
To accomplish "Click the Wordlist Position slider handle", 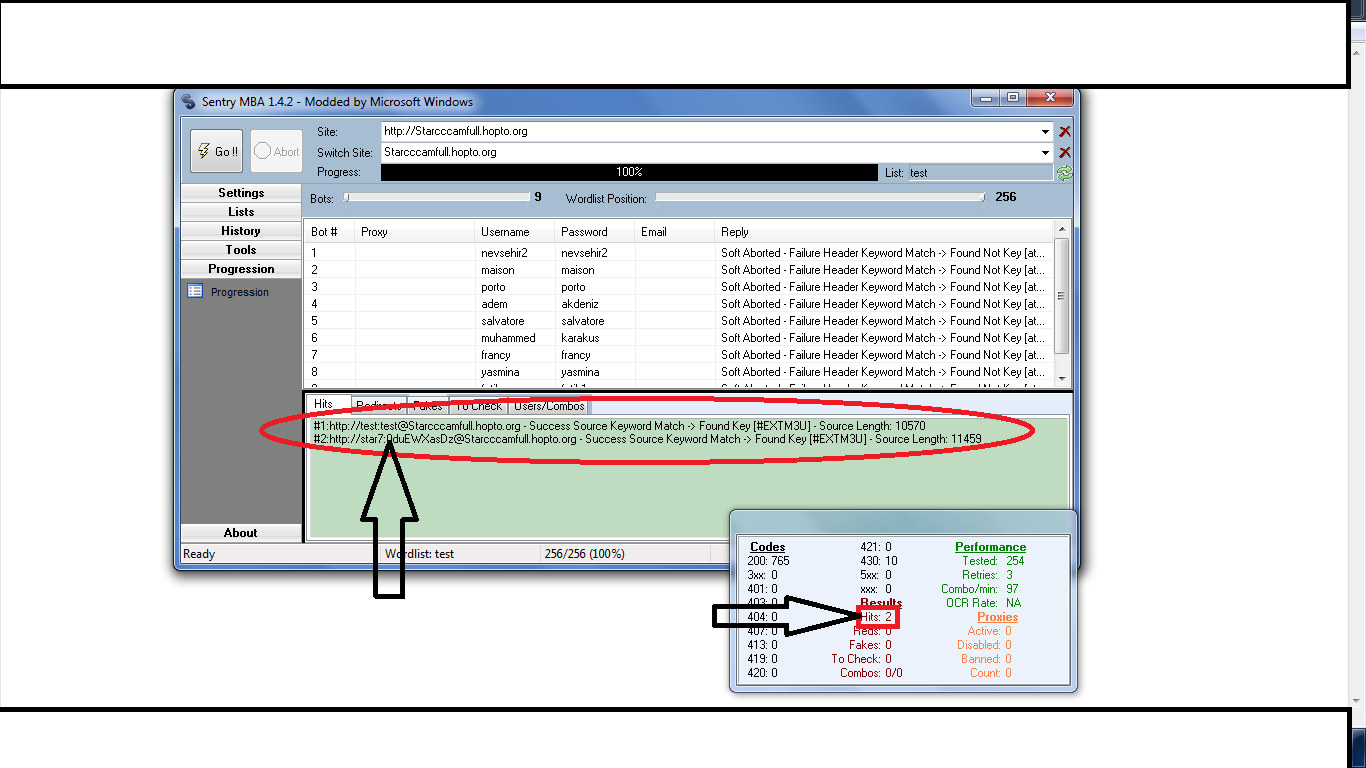I will point(983,198).
